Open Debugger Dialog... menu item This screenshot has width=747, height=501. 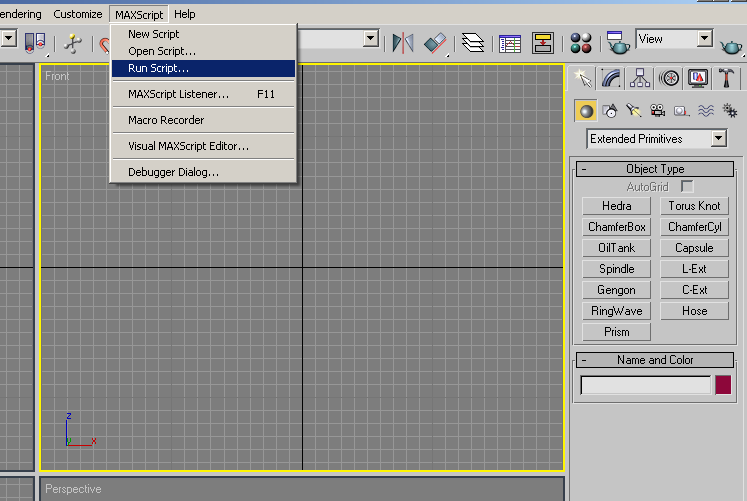click(203, 172)
